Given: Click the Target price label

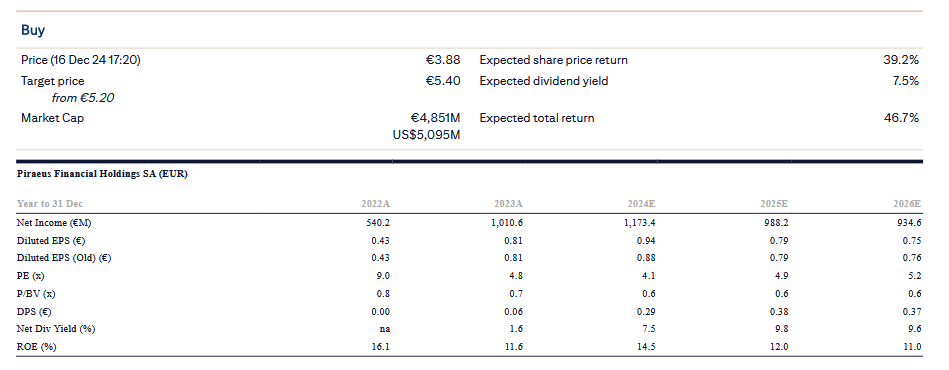Looking at the screenshot, I should point(53,81).
